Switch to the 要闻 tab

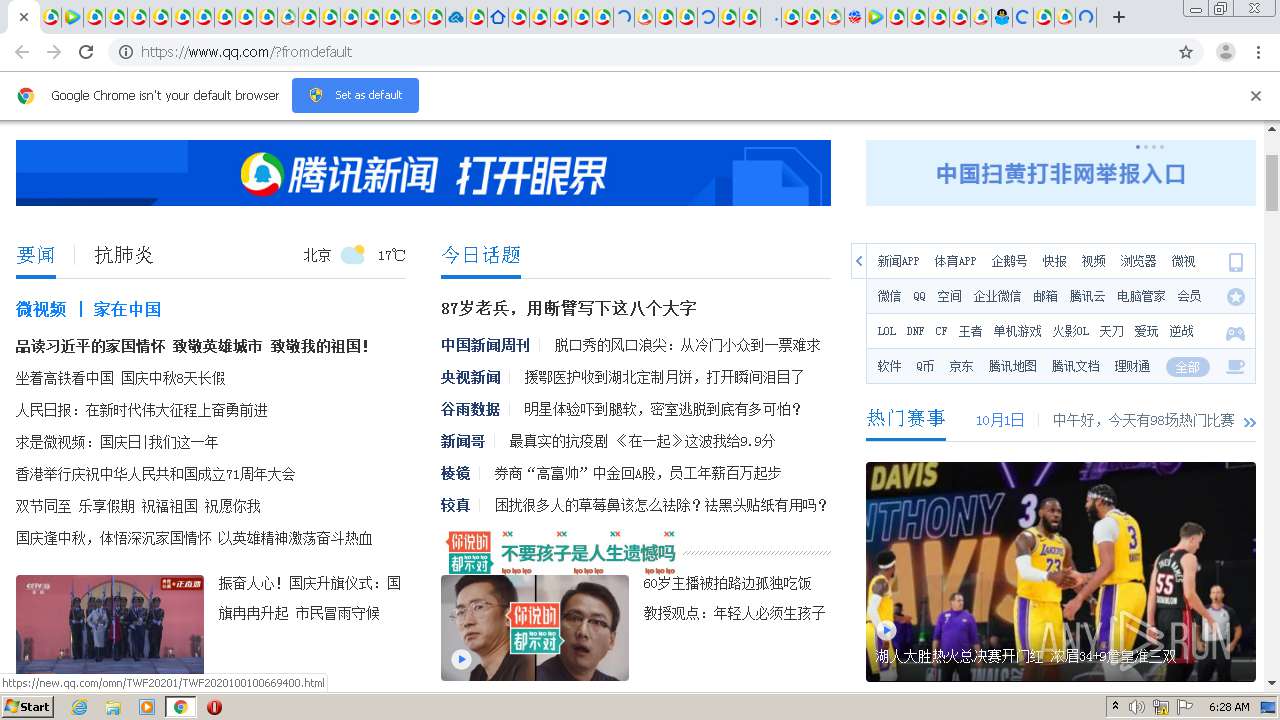36,255
